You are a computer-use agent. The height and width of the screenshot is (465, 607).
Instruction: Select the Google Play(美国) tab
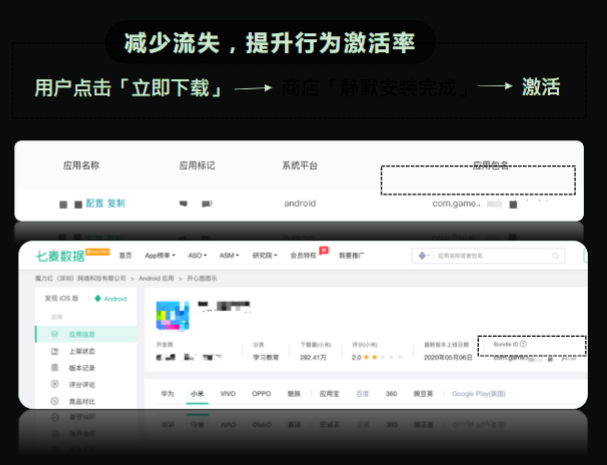[478, 394]
